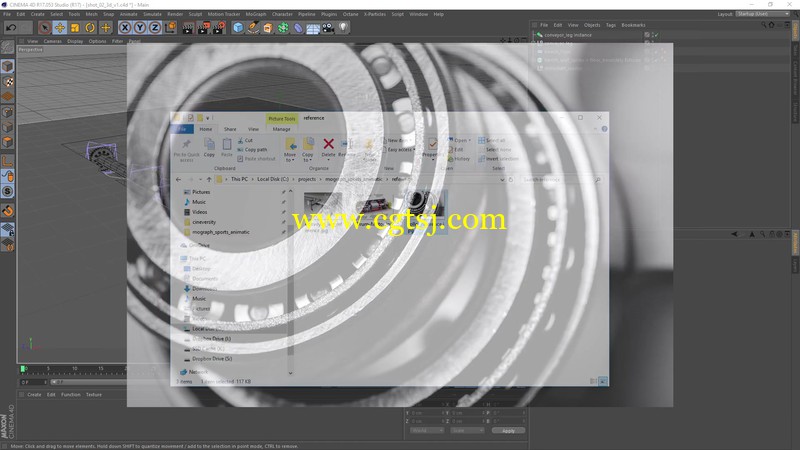
Task: Click the red X Delete icon in Explorer
Action: point(329,144)
